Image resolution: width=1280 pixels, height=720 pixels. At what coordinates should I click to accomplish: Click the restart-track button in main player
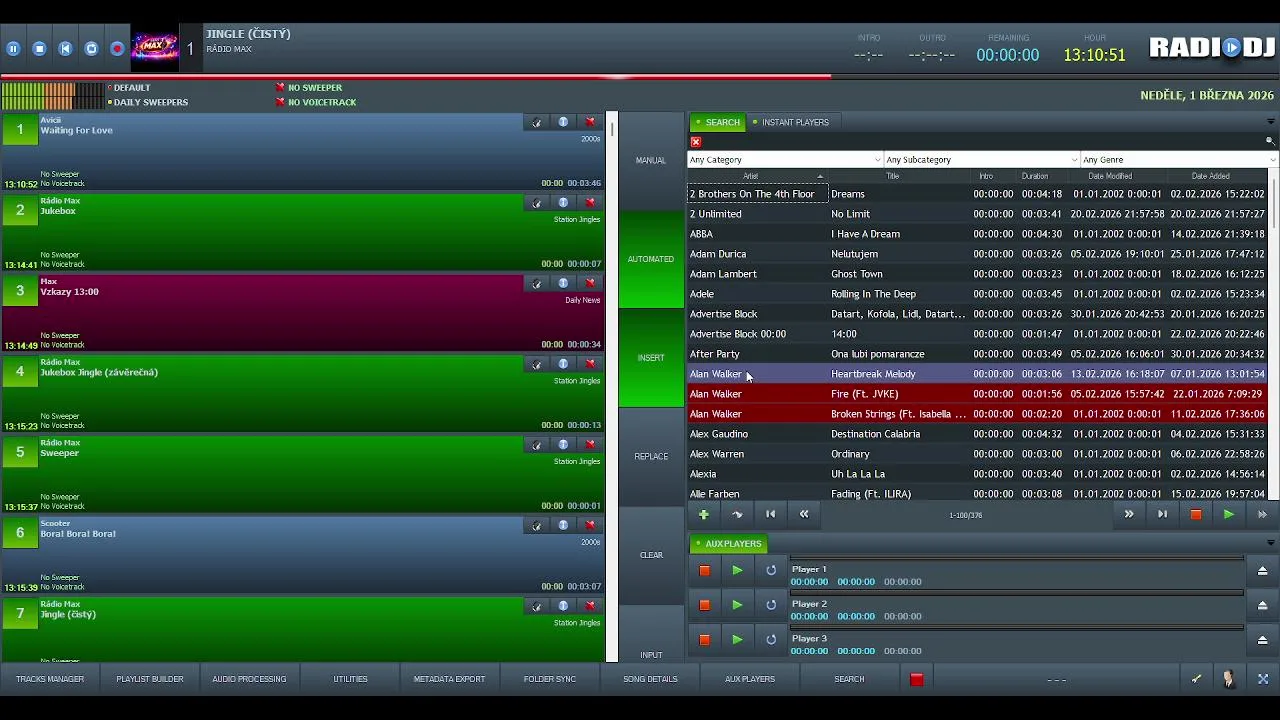coord(65,48)
